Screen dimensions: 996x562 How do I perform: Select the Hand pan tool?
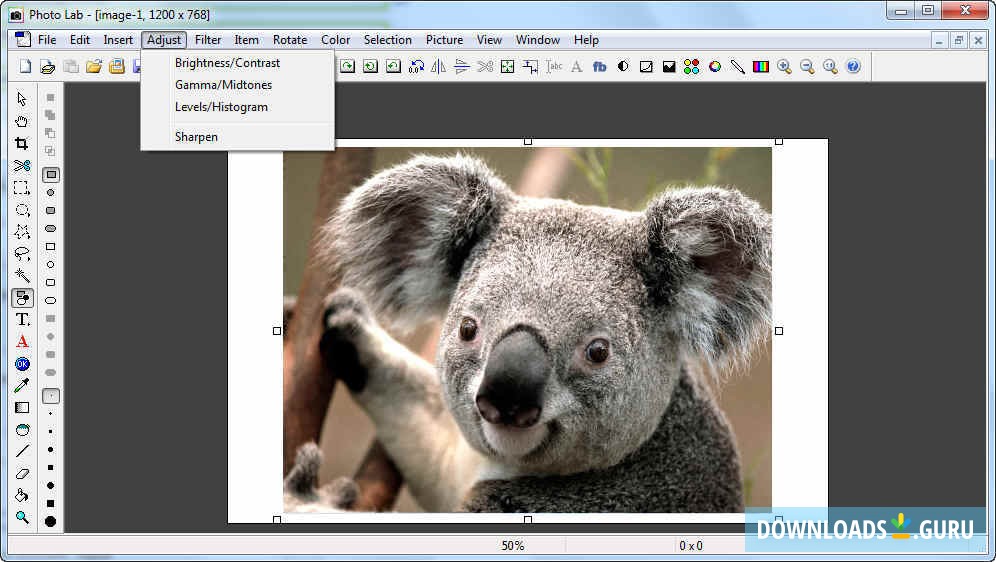point(21,122)
